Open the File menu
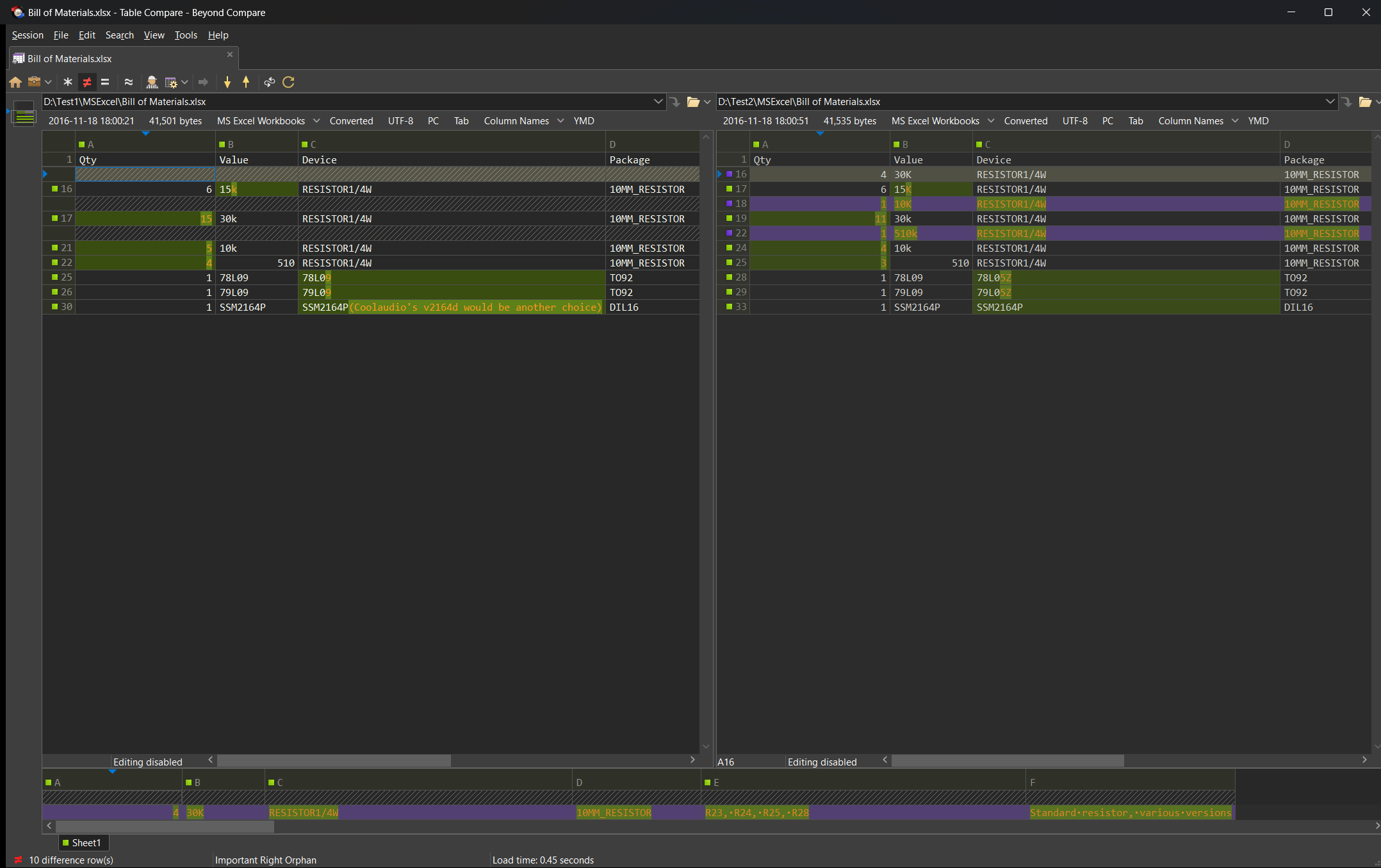This screenshot has width=1381, height=868. [61, 35]
